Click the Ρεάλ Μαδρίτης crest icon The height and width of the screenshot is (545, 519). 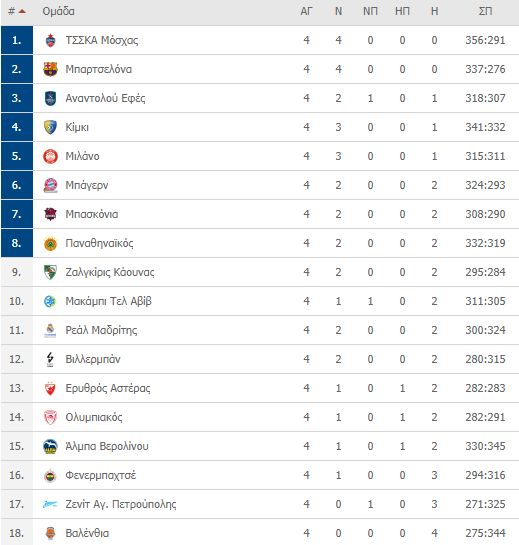[x=50, y=330]
